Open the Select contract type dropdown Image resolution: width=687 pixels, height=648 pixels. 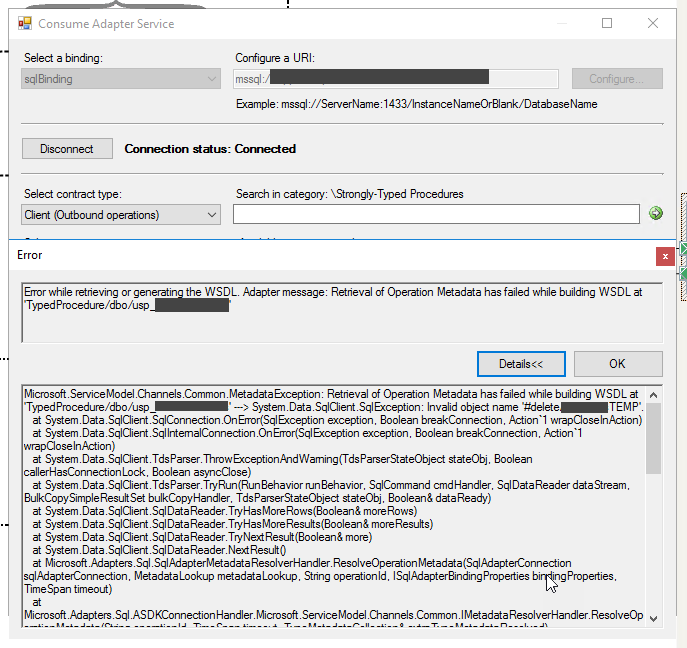[121, 215]
